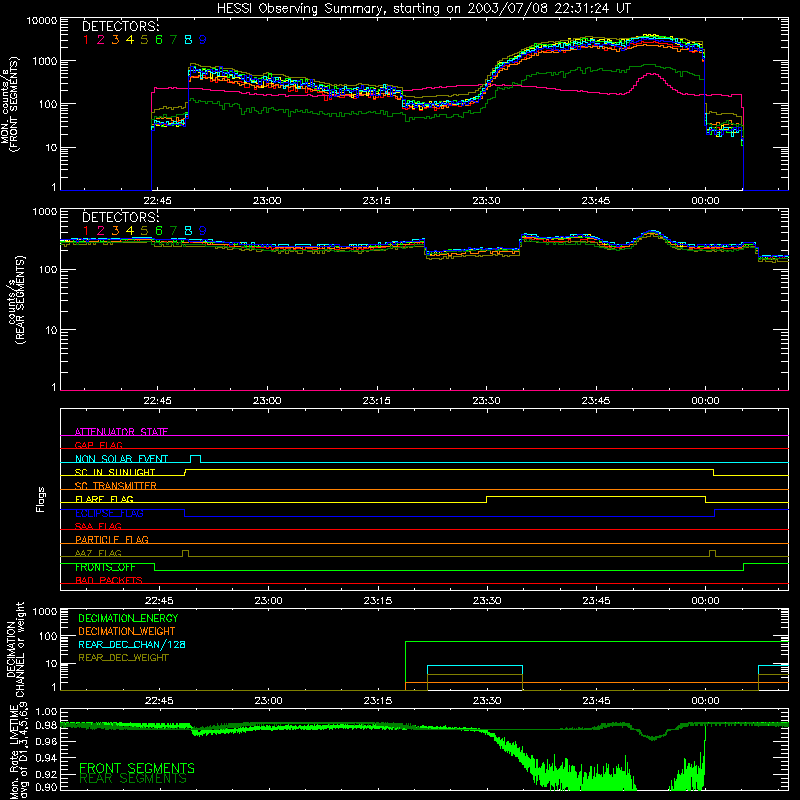Click the ATTENUATOR_STATE flag label

(121, 432)
